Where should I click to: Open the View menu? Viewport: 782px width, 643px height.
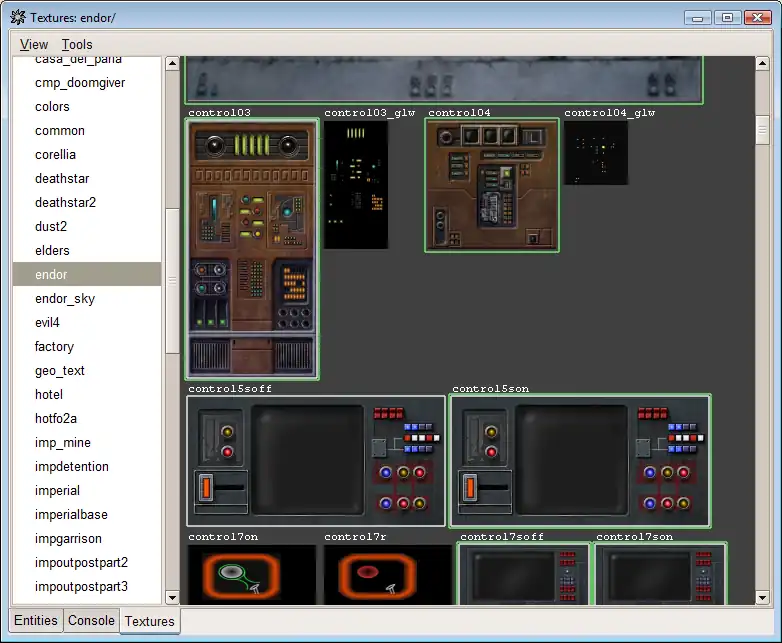[x=34, y=44]
